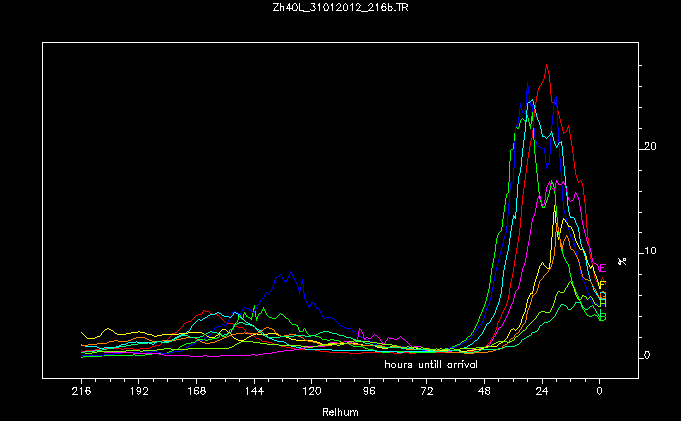Click the Relhum x-axis label
This screenshot has height=421, width=681.
(336, 412)
